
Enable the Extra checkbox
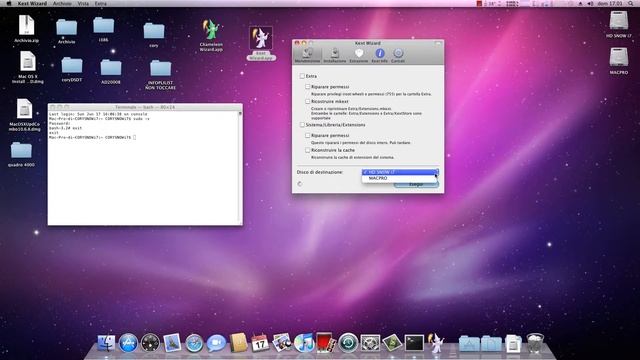pos(302,76)
